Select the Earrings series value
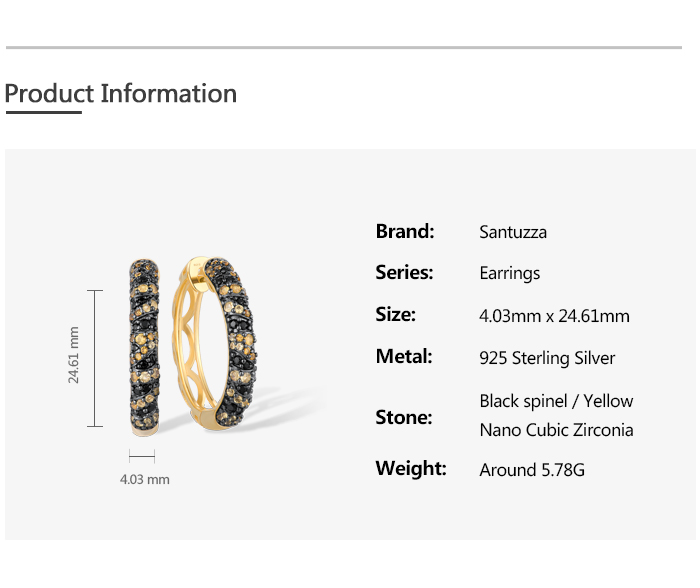 tap(510, 274)
